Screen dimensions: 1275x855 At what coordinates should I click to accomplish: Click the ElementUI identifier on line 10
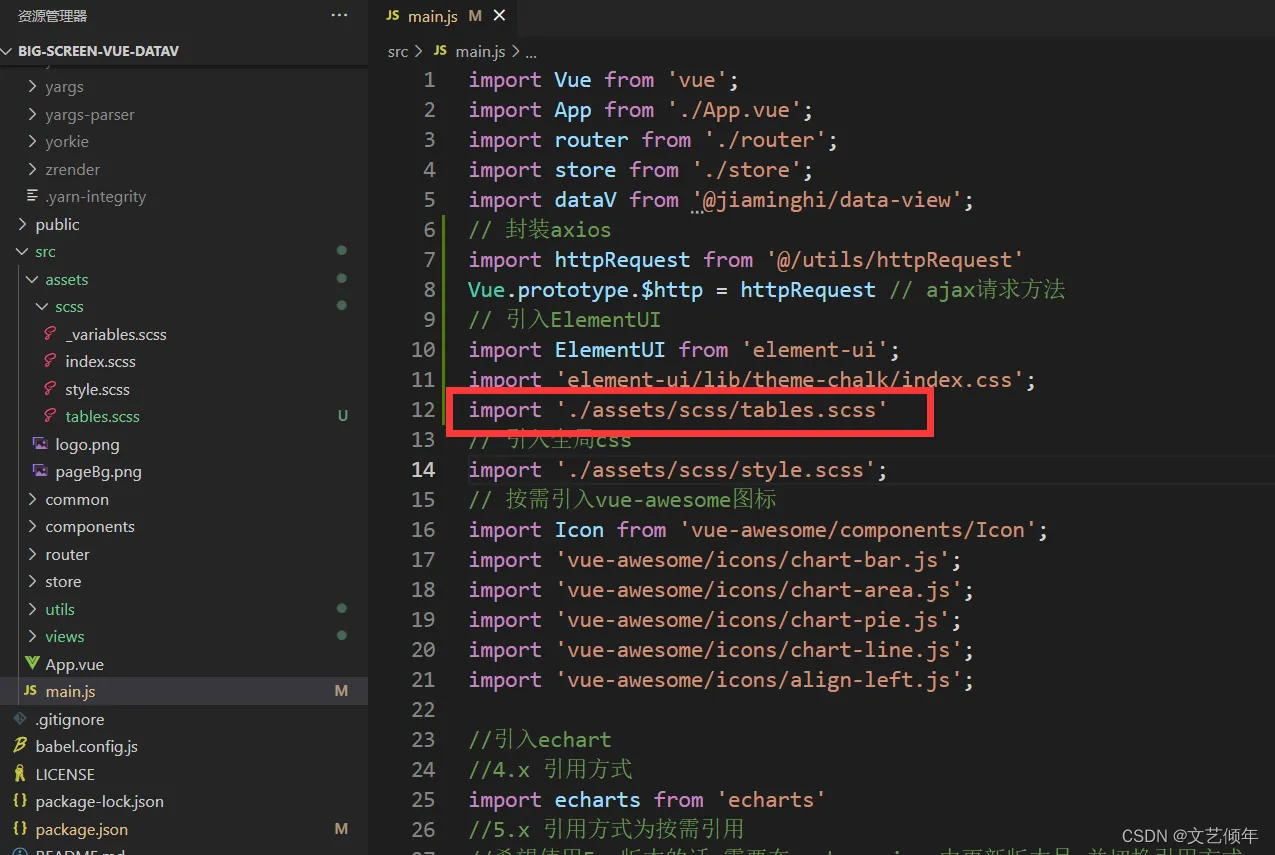tap(610, 350)
